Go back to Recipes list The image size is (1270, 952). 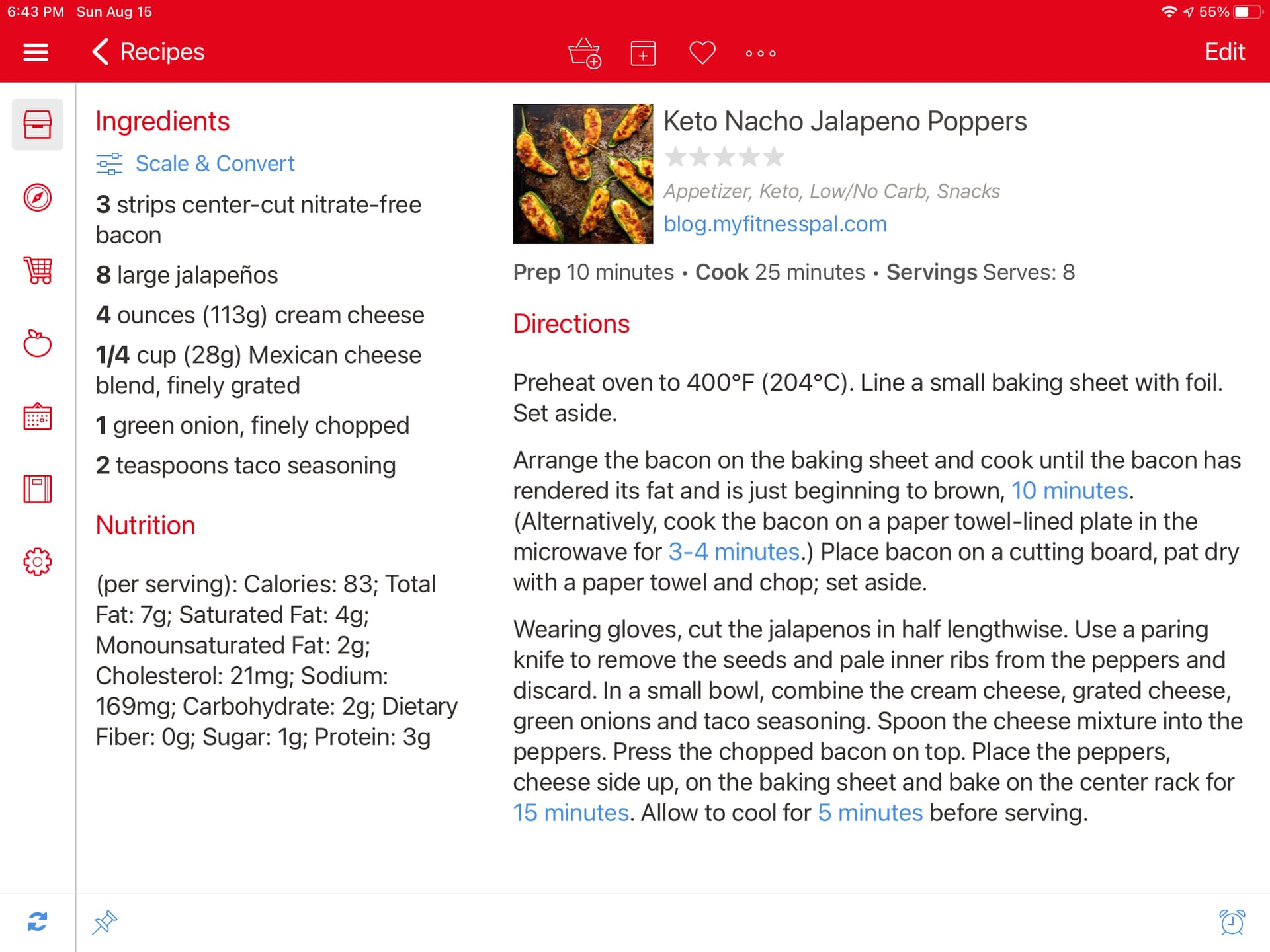click(148, 52)
